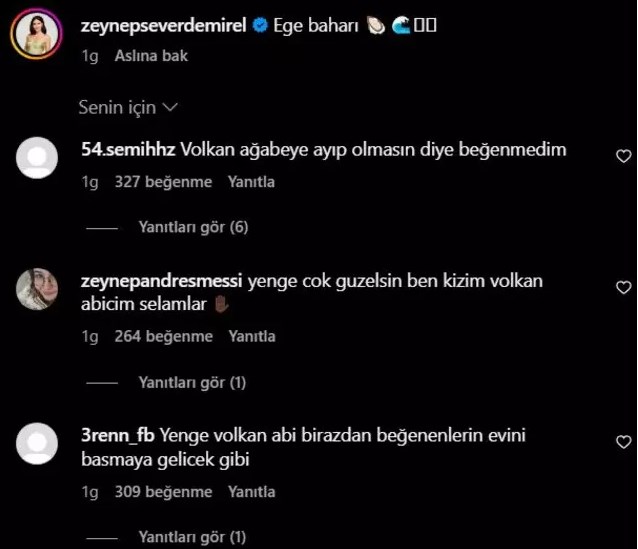Open zeynepseverdemirel's profile picture story
This screenshot has height=549, width=638.
(37, 33)
